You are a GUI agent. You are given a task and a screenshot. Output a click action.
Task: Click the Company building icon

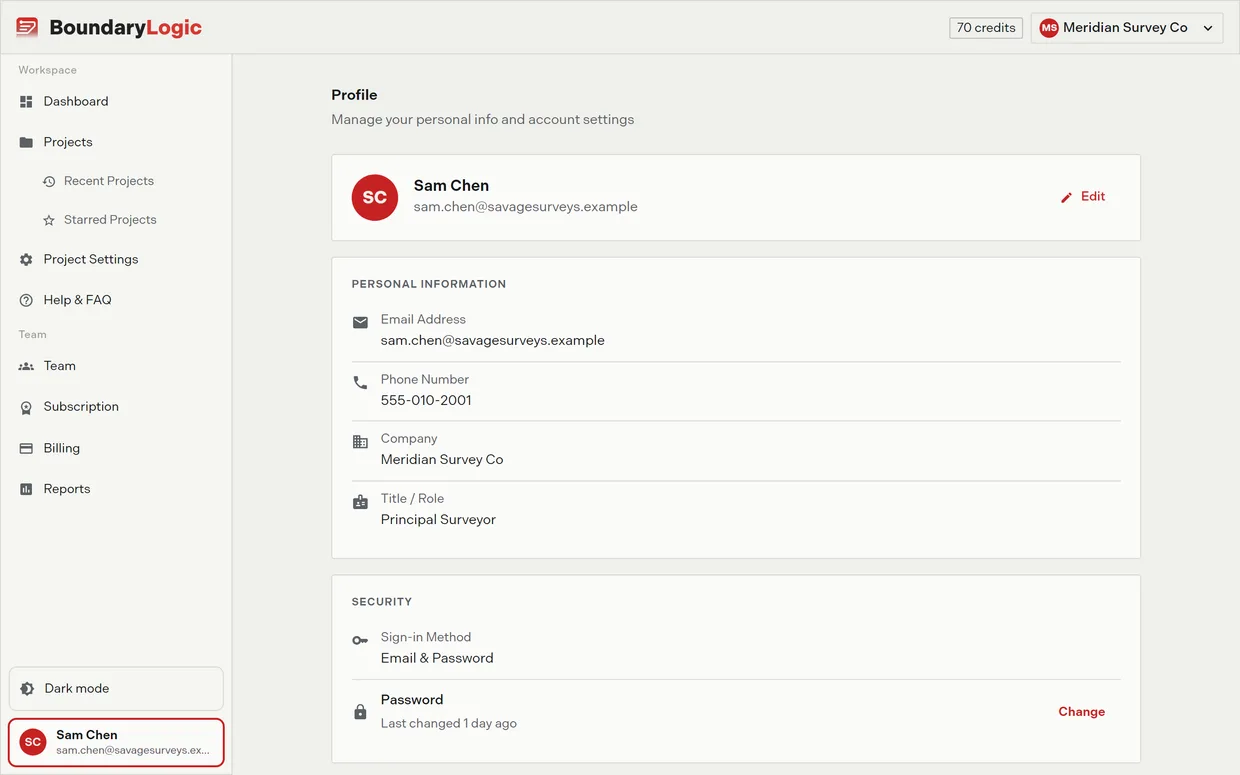coord(360,442)
